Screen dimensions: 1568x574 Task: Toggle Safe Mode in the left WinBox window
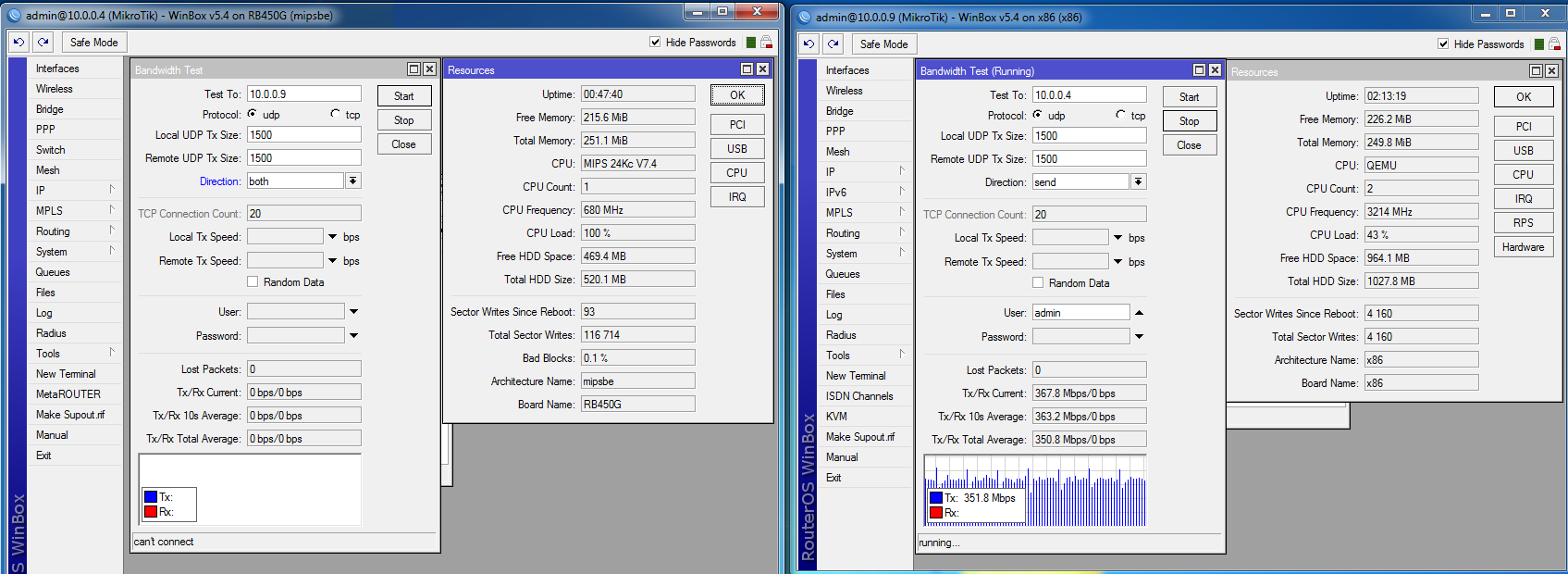click(94, 42)
